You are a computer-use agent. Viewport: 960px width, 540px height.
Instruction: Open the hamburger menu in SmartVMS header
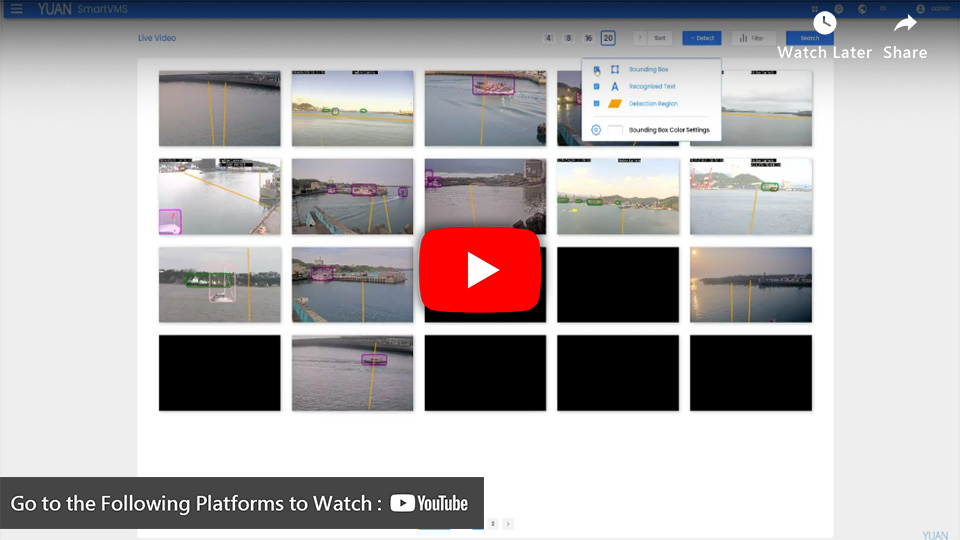(16, 9)
